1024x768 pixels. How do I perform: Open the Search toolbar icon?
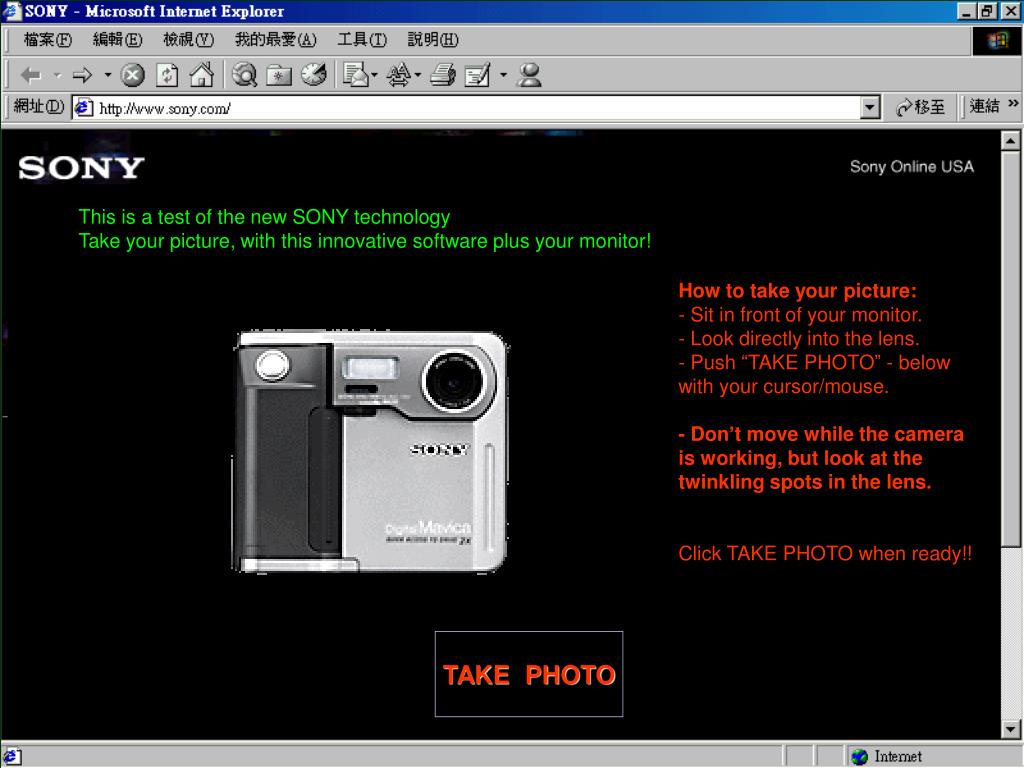(244, 75)
